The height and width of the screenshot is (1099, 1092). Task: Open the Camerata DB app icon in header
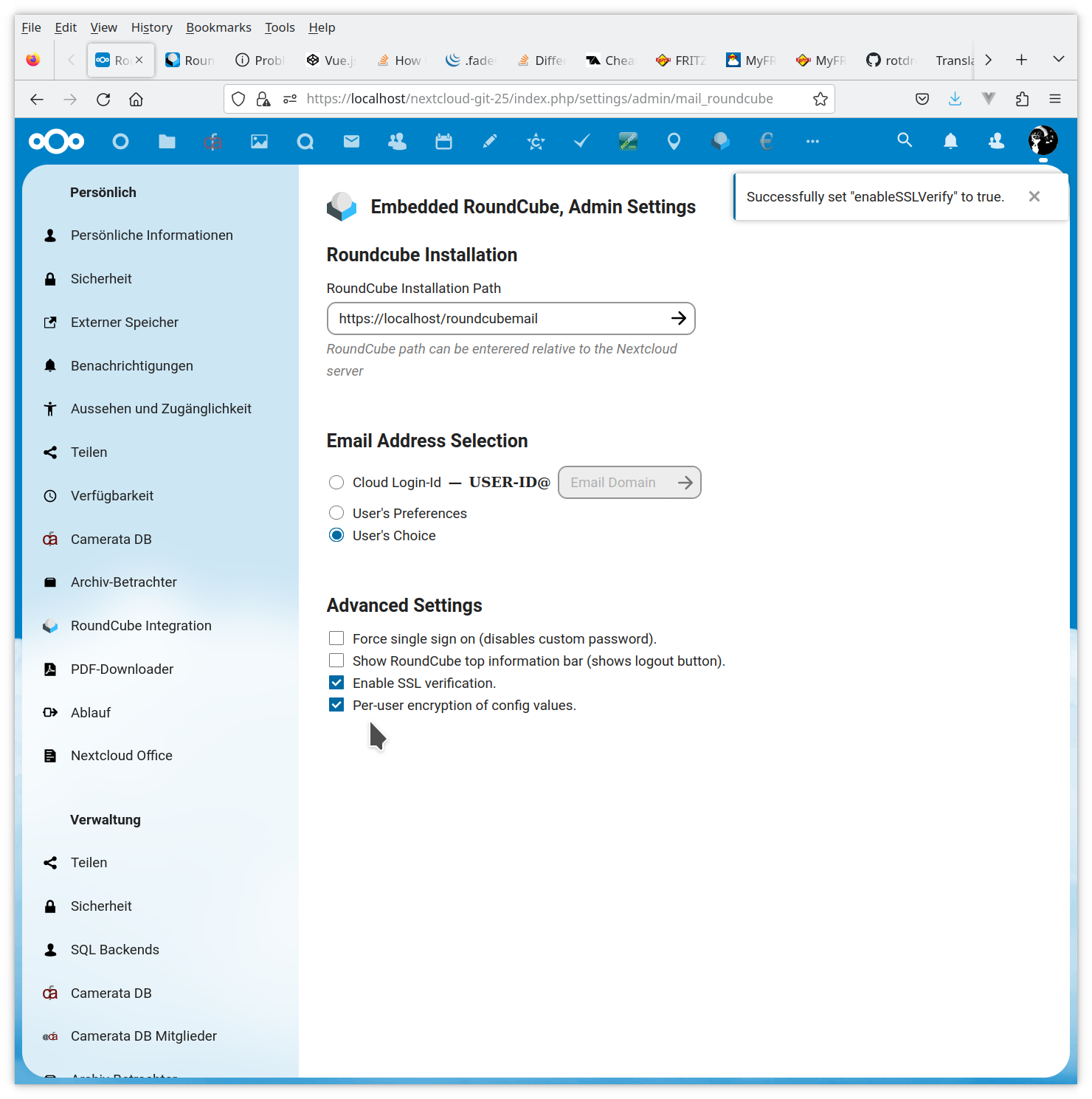212,141
